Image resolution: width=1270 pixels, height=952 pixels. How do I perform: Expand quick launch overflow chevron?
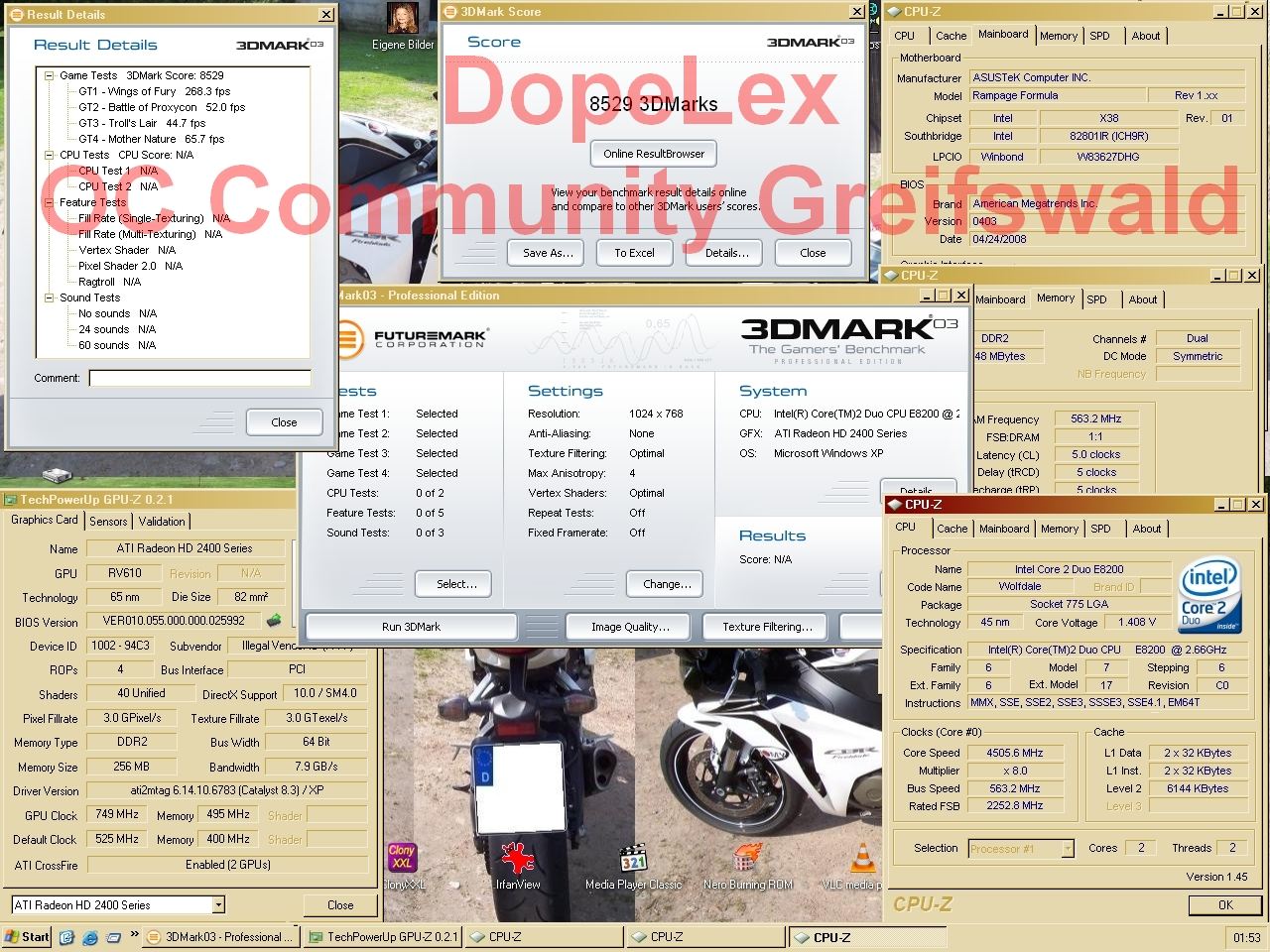pyautogui.click(x=134, y=936)
